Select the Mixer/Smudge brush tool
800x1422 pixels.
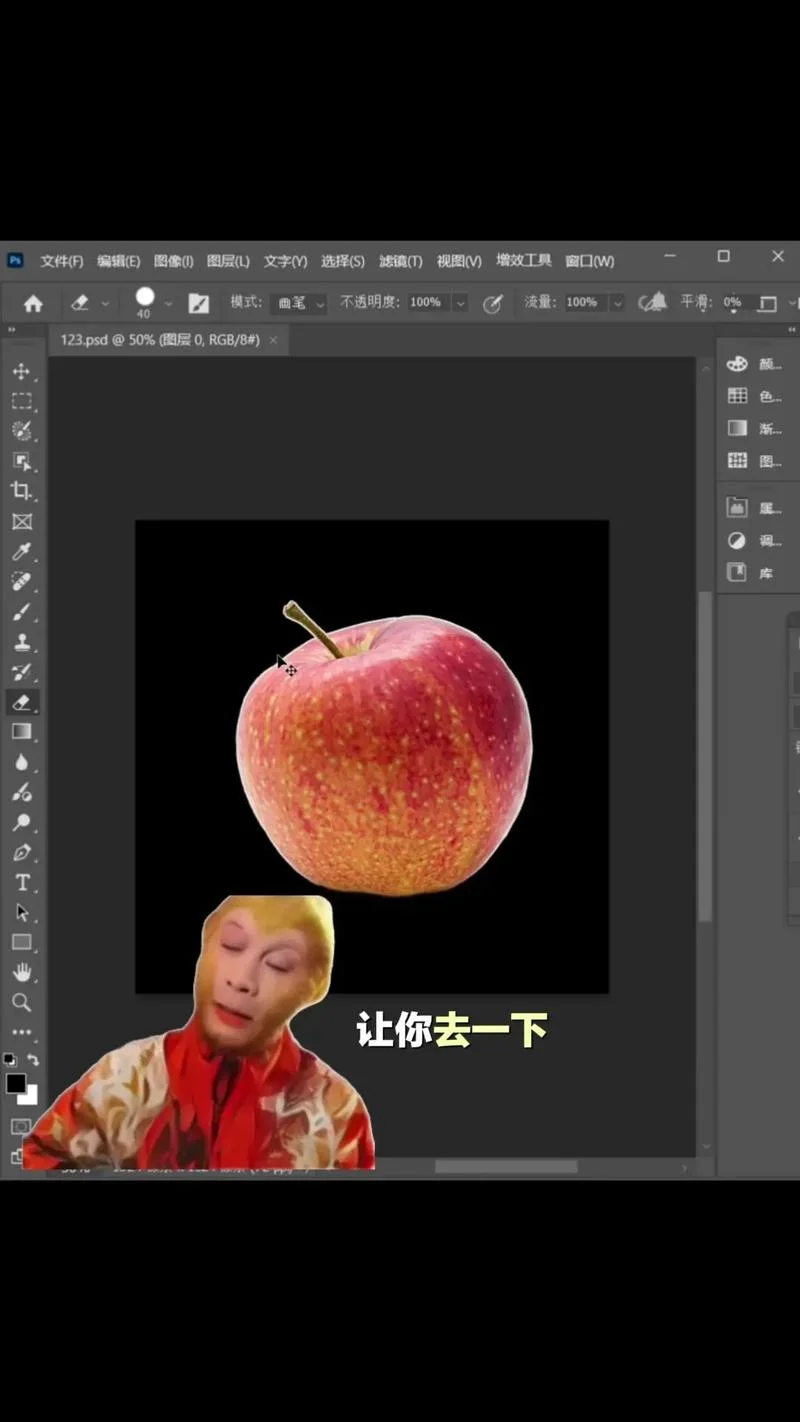point(22,792)
